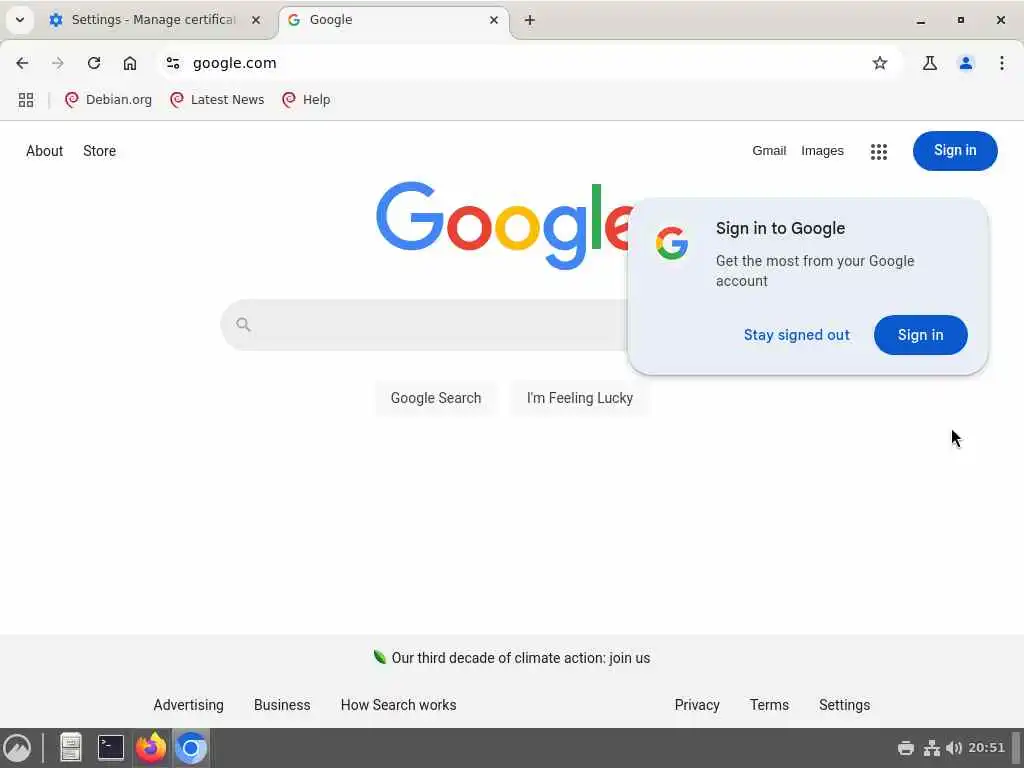Open a new tab with the plus button
The image size is (1024, 768).
(530, 20)
